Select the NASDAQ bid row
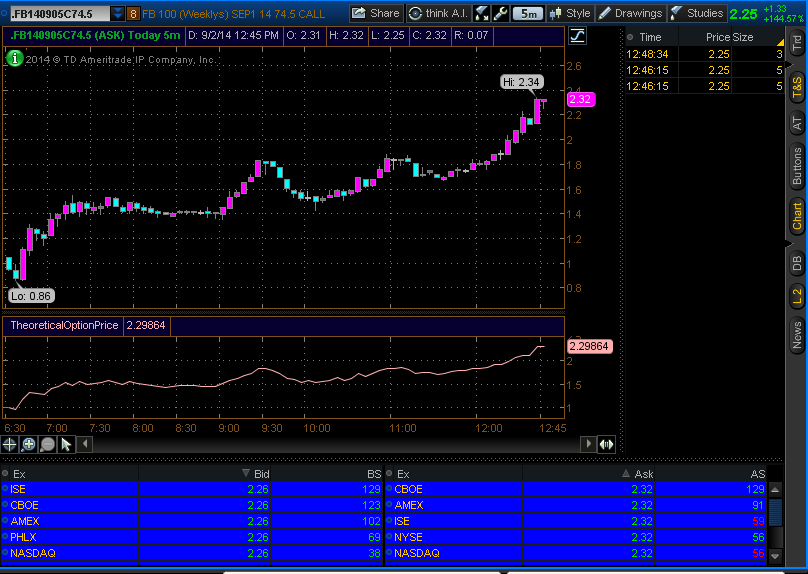 point(192,553)
